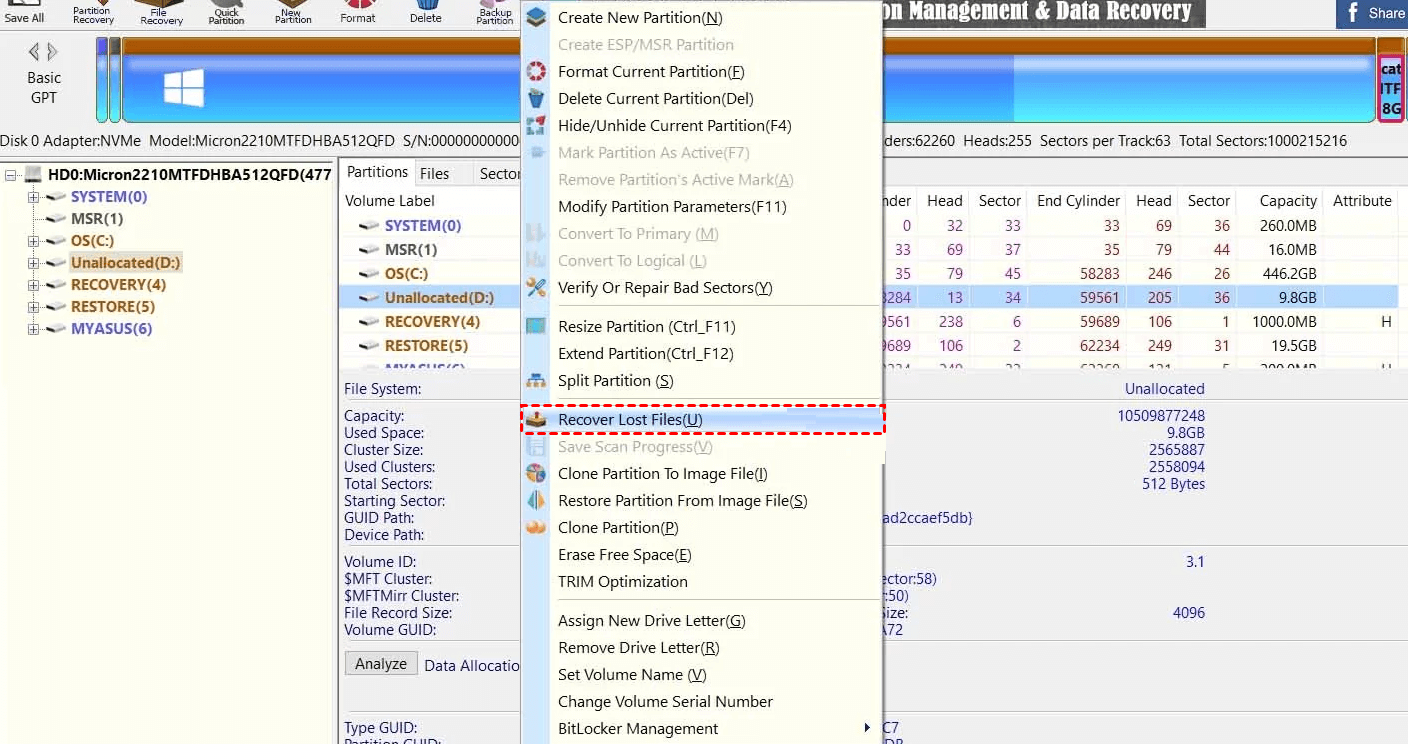
Task: Click the End Cylinder column header
Action: pos(1078,201)
